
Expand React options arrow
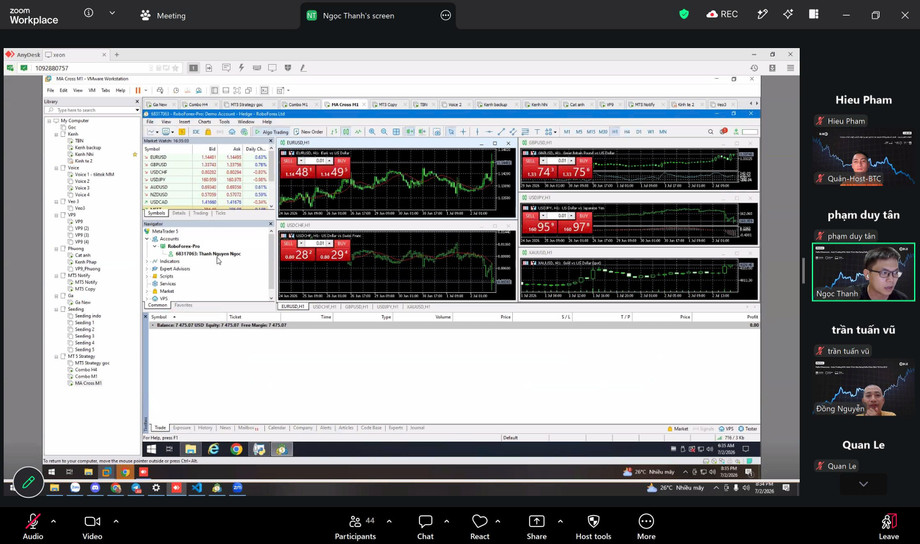pos(498,521)
